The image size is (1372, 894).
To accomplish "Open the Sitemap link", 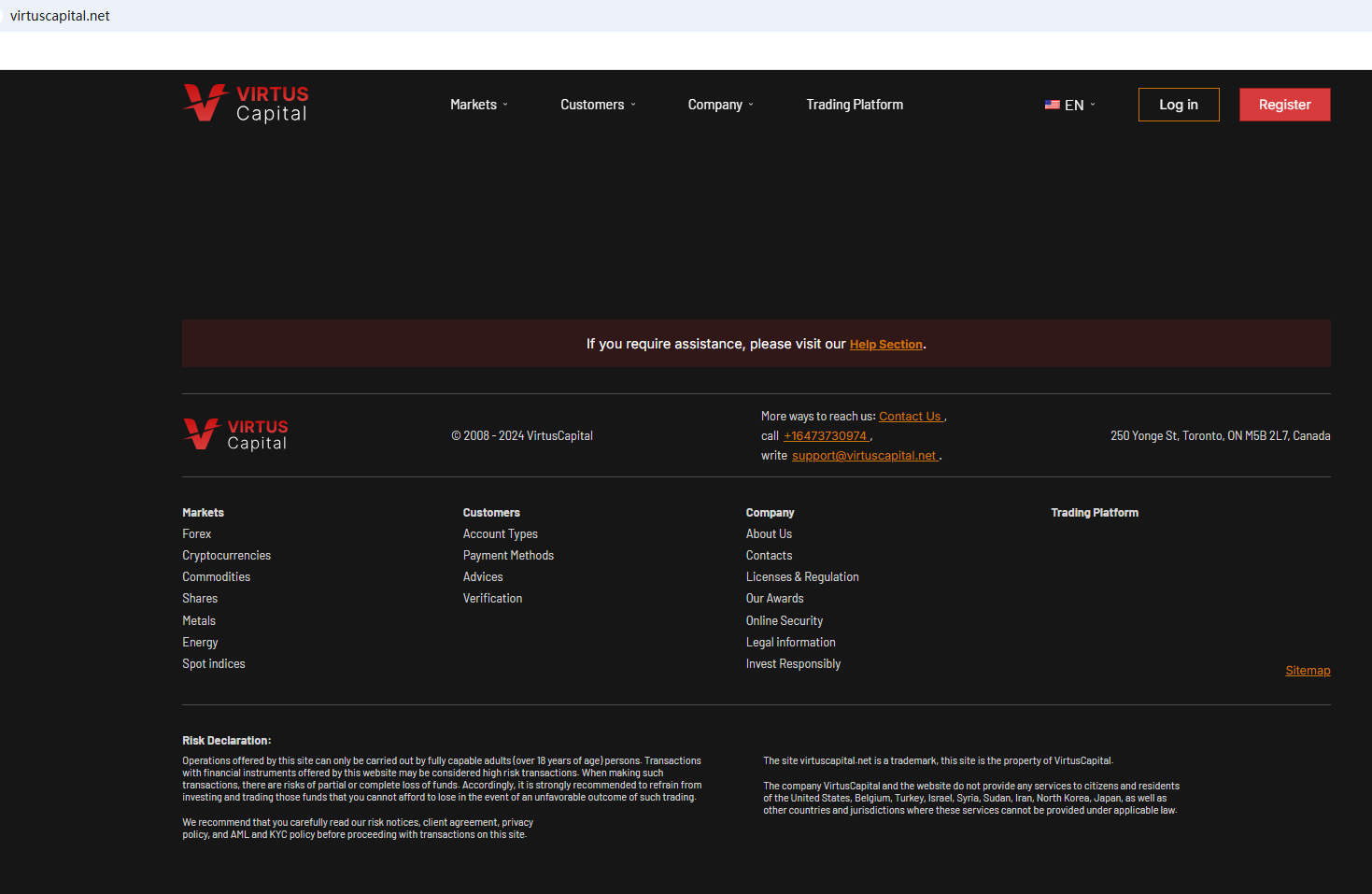I will point(1308,671).
